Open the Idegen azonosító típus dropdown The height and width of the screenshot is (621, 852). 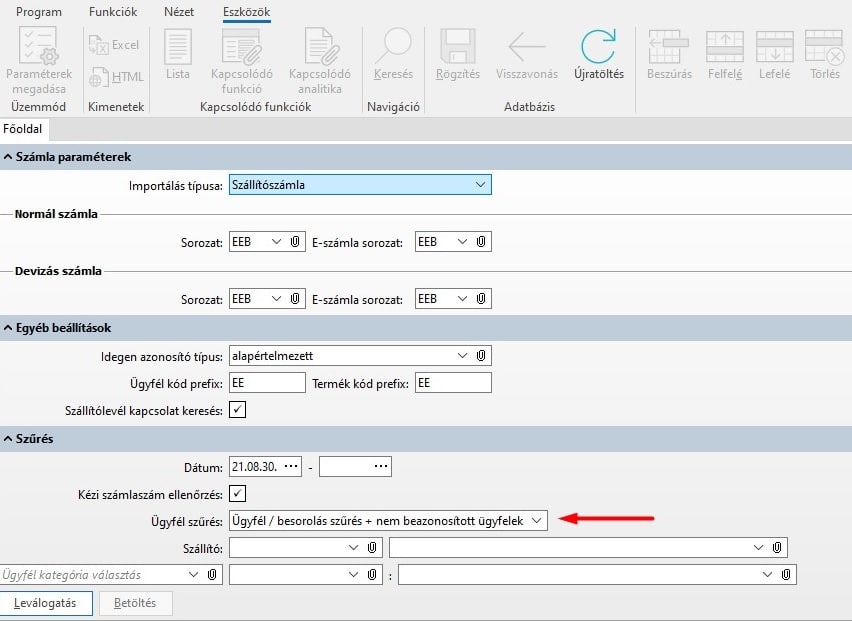pos(461,355)
